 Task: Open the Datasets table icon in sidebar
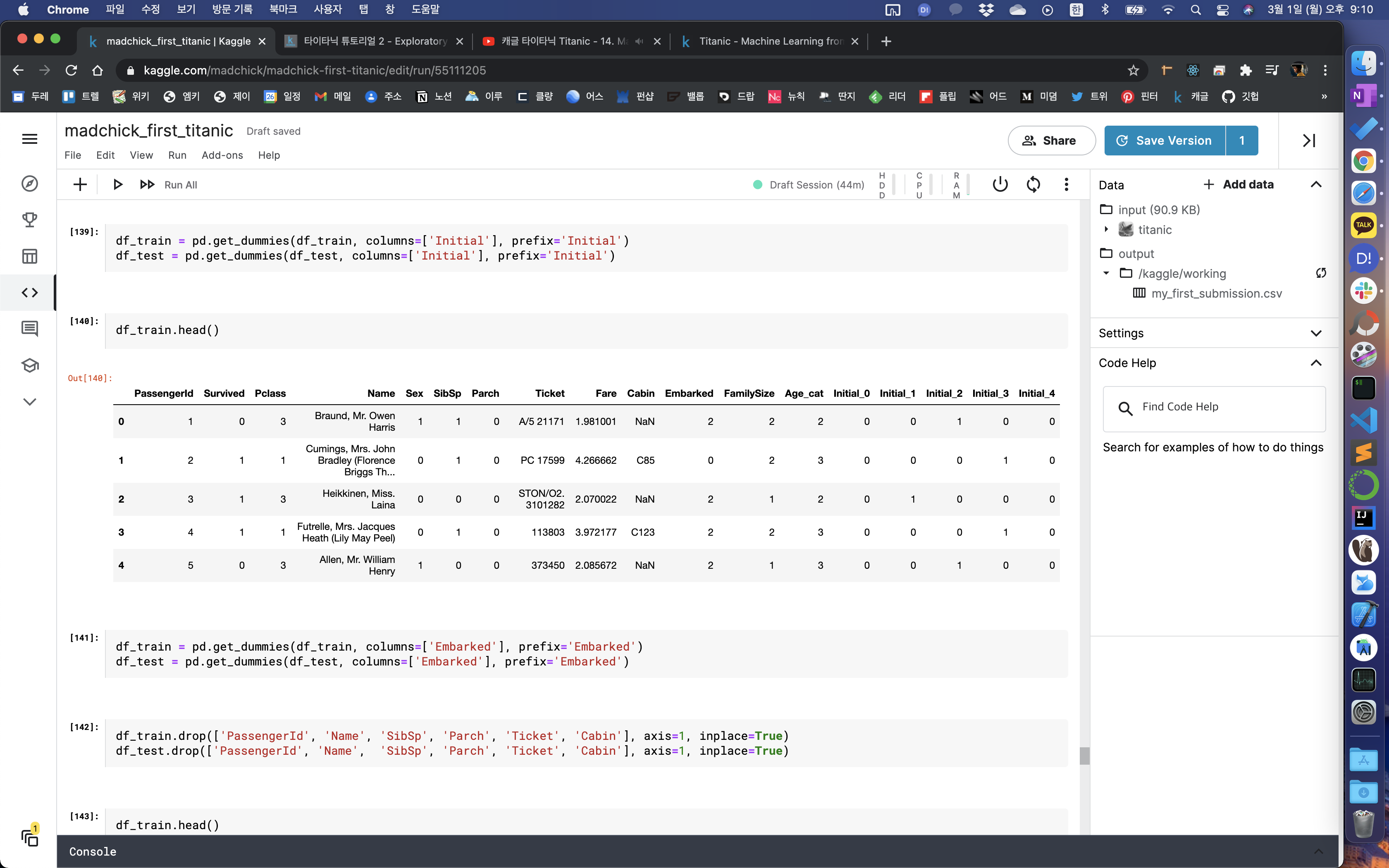pos(30,256)
